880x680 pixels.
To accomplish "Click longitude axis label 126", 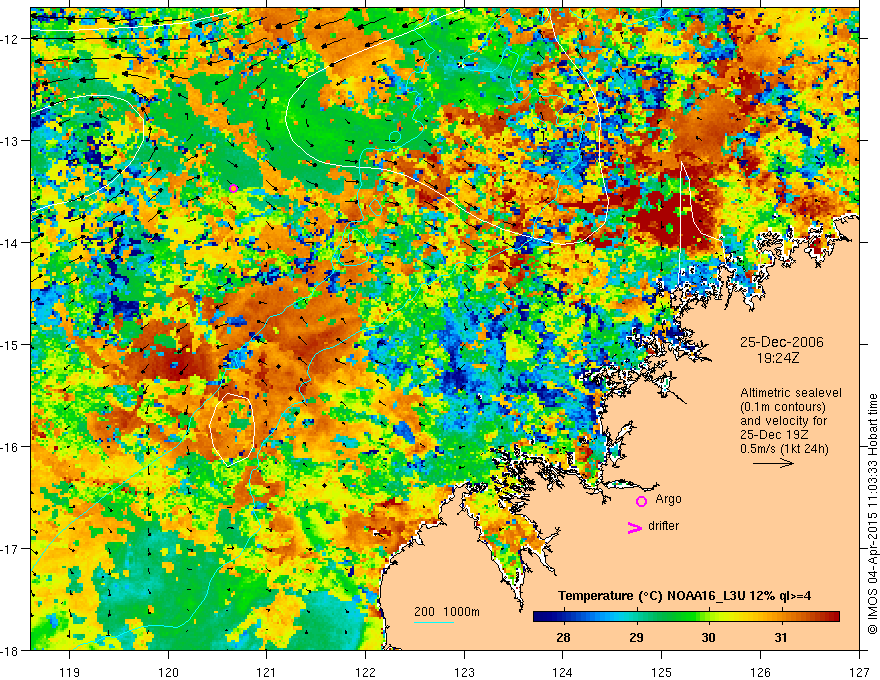I will tap(760, 672).
